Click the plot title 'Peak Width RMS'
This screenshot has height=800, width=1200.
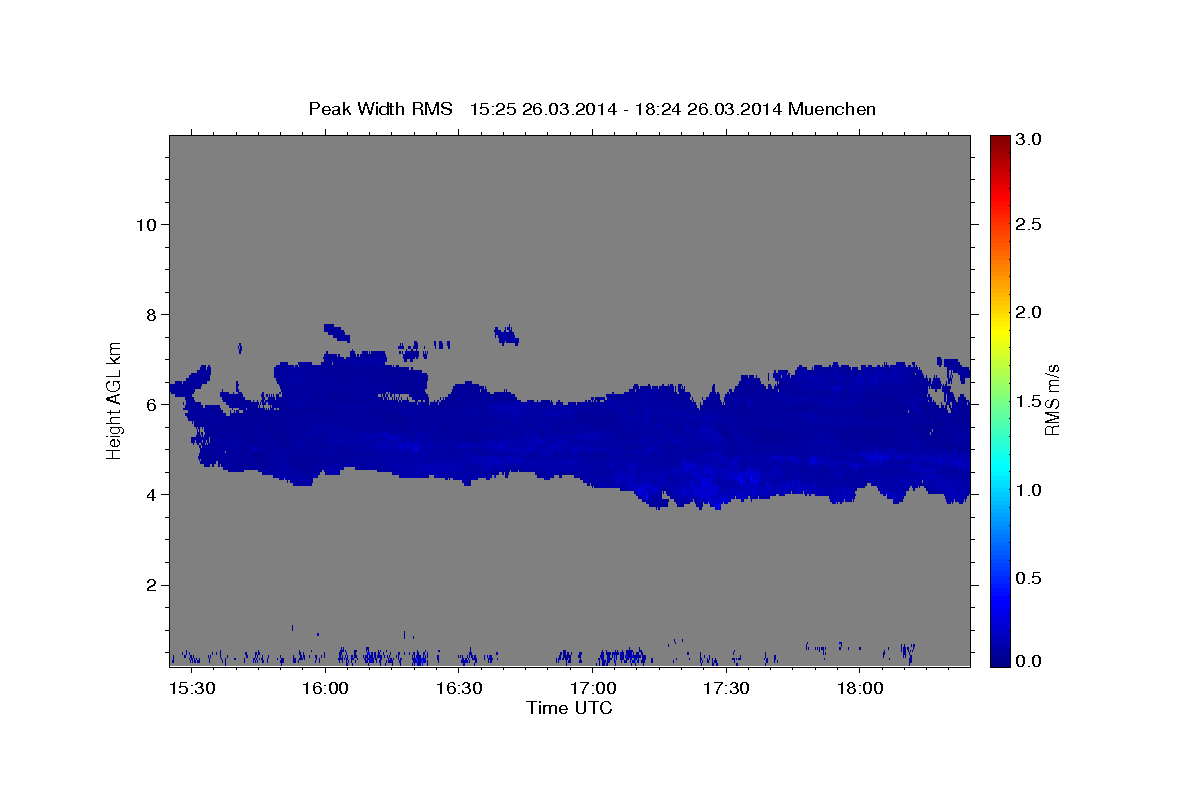pos(381,108)
